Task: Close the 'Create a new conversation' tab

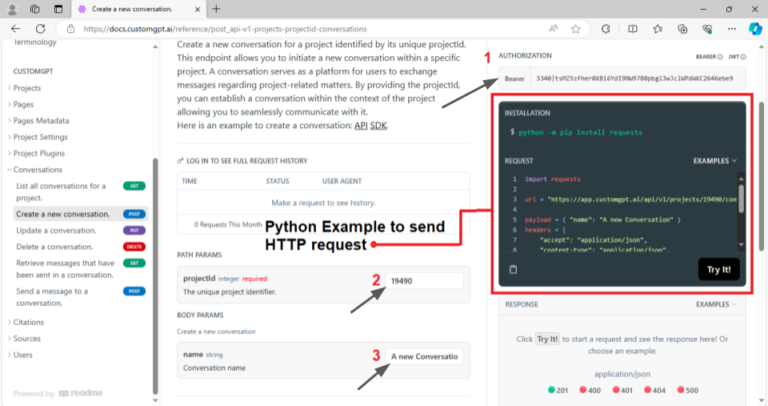Action: pyautogui.click(x=197, y=9)
